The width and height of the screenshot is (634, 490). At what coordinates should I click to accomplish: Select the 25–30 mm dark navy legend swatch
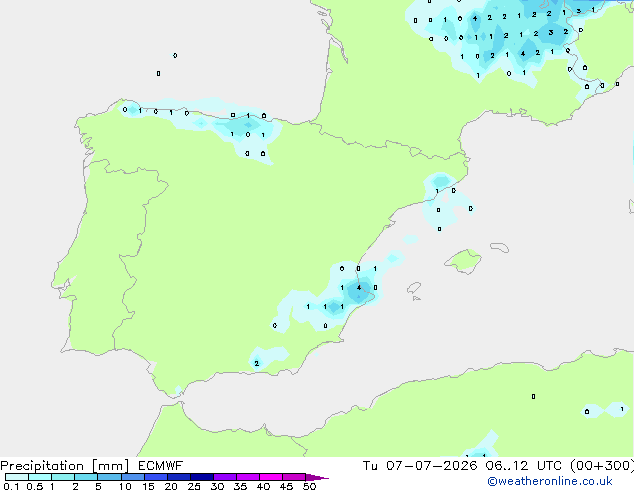tap(201, 477)
